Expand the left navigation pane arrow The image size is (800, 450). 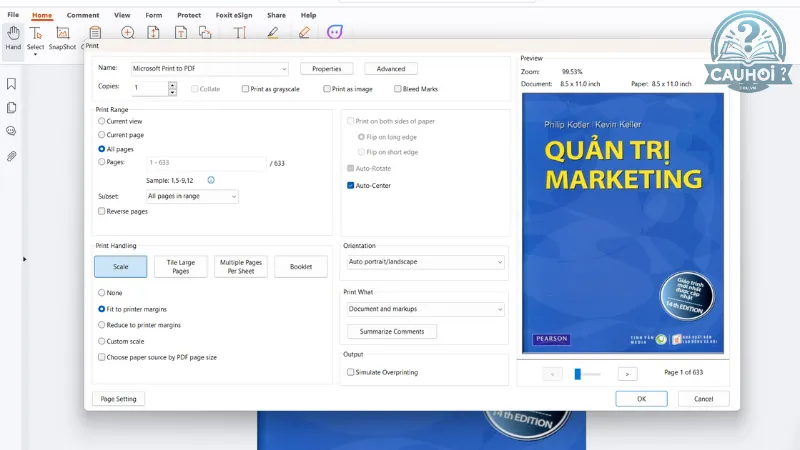pos(24,259)
